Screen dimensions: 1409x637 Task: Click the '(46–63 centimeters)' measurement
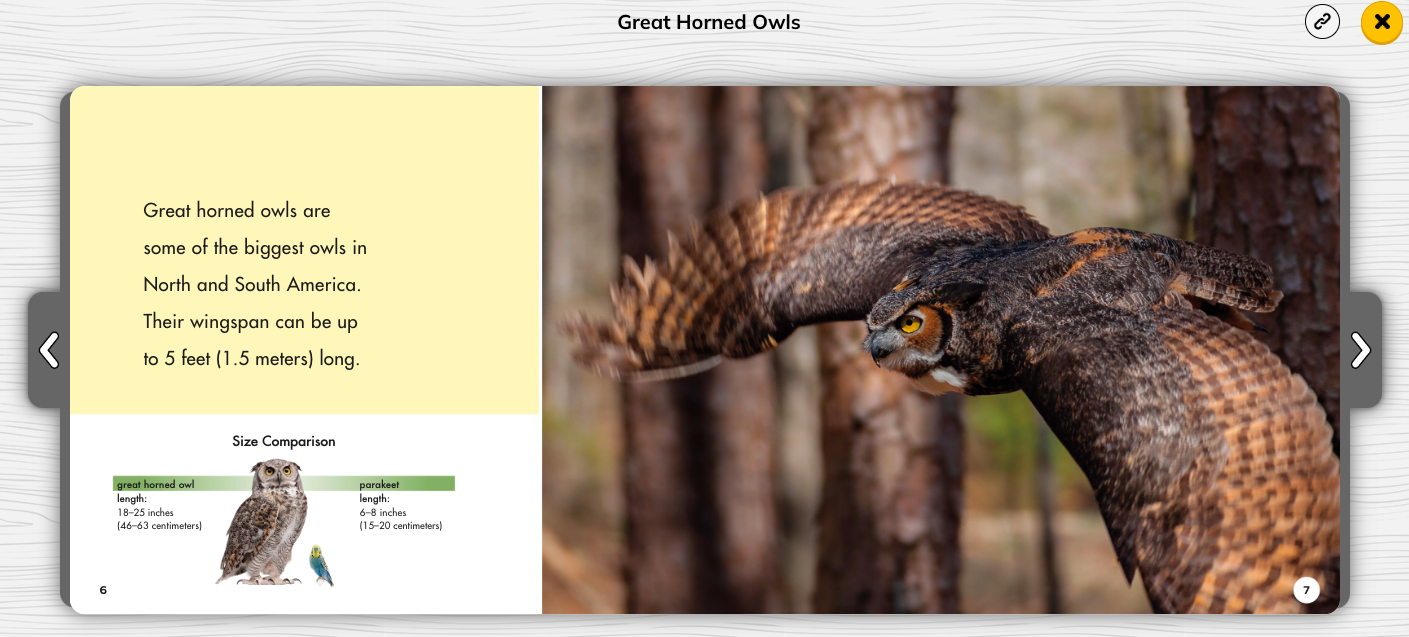pos(160,526)
